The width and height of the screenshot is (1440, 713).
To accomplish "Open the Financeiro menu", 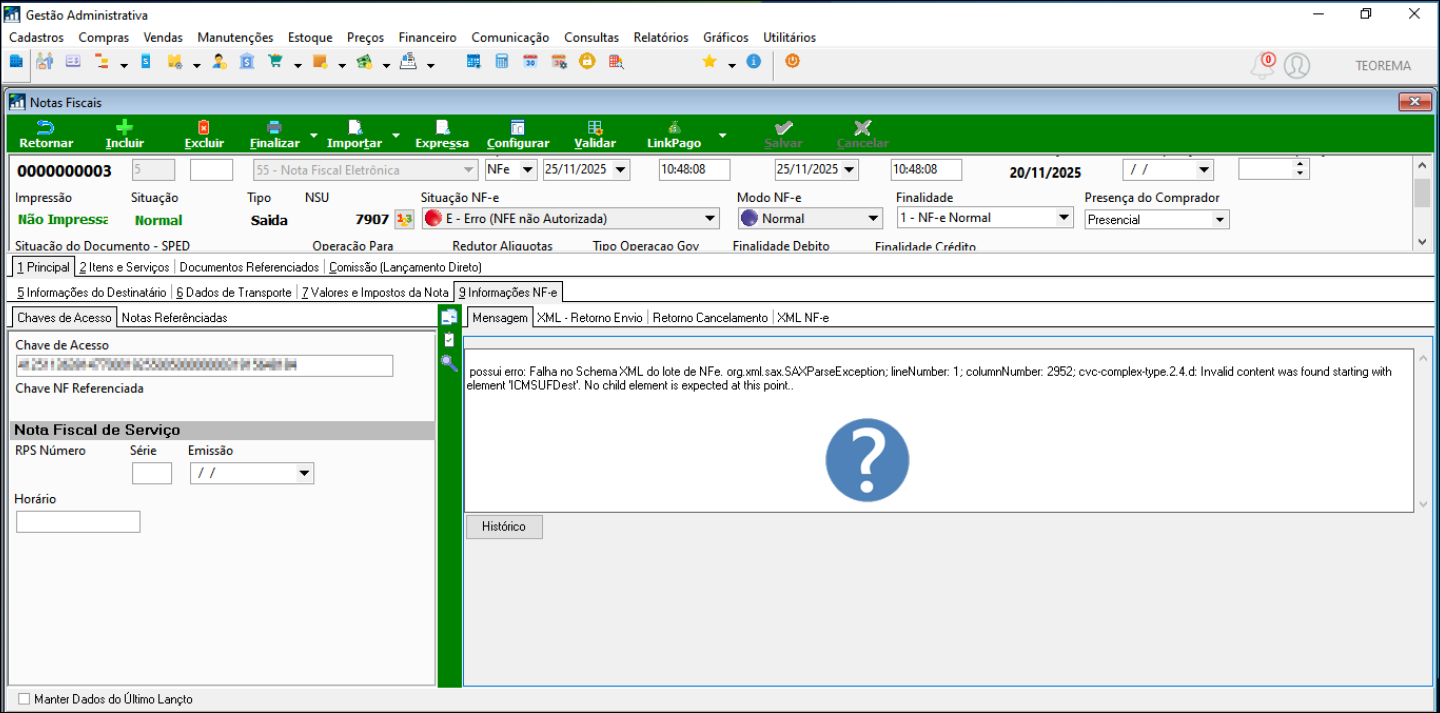I will pos(427,37).
